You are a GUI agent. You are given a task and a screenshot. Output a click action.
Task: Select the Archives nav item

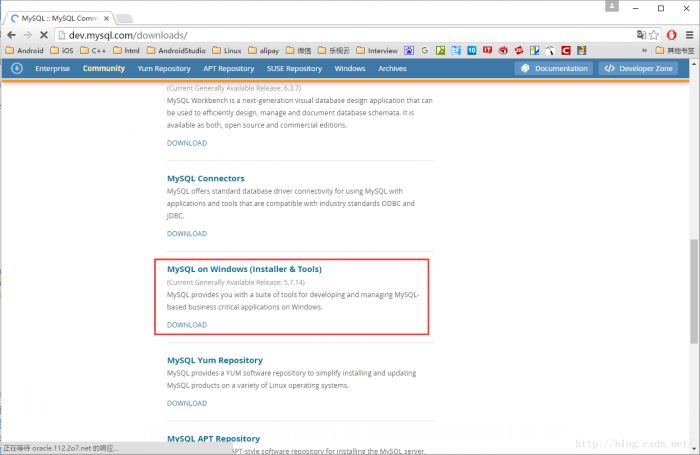392,68
